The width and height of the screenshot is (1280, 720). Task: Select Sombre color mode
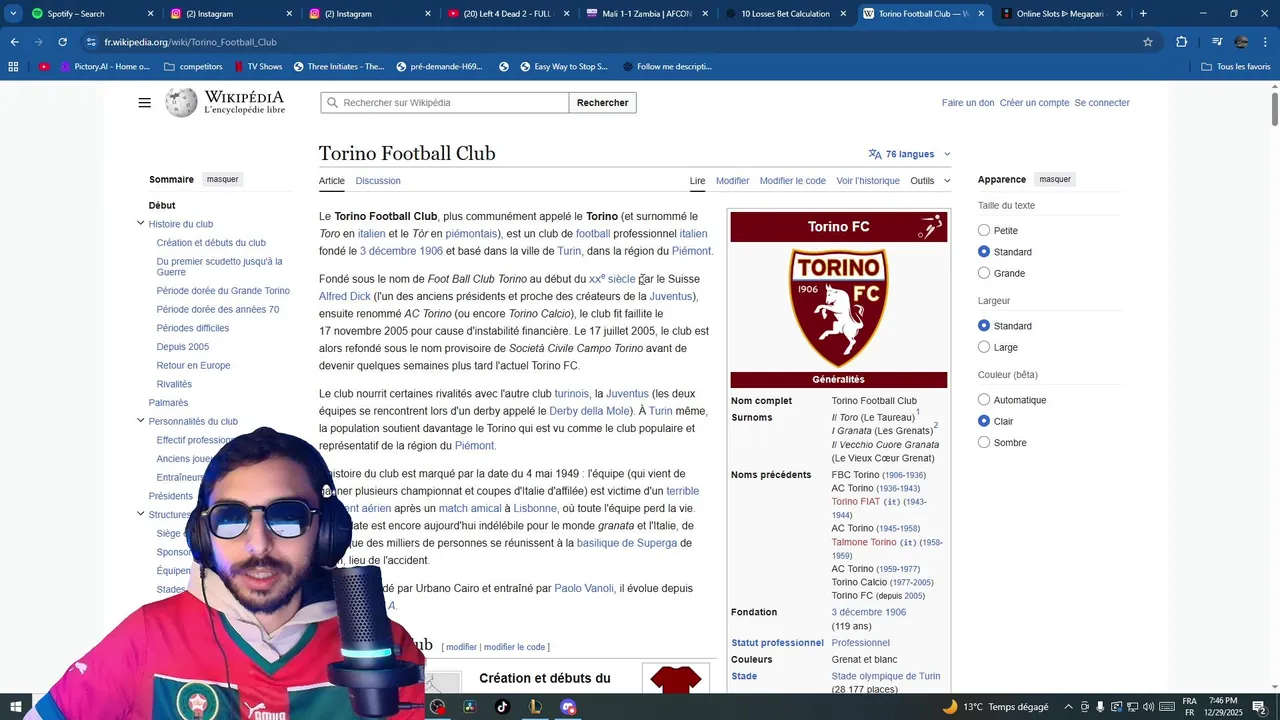pyautogui.click(x=984, y=442)
